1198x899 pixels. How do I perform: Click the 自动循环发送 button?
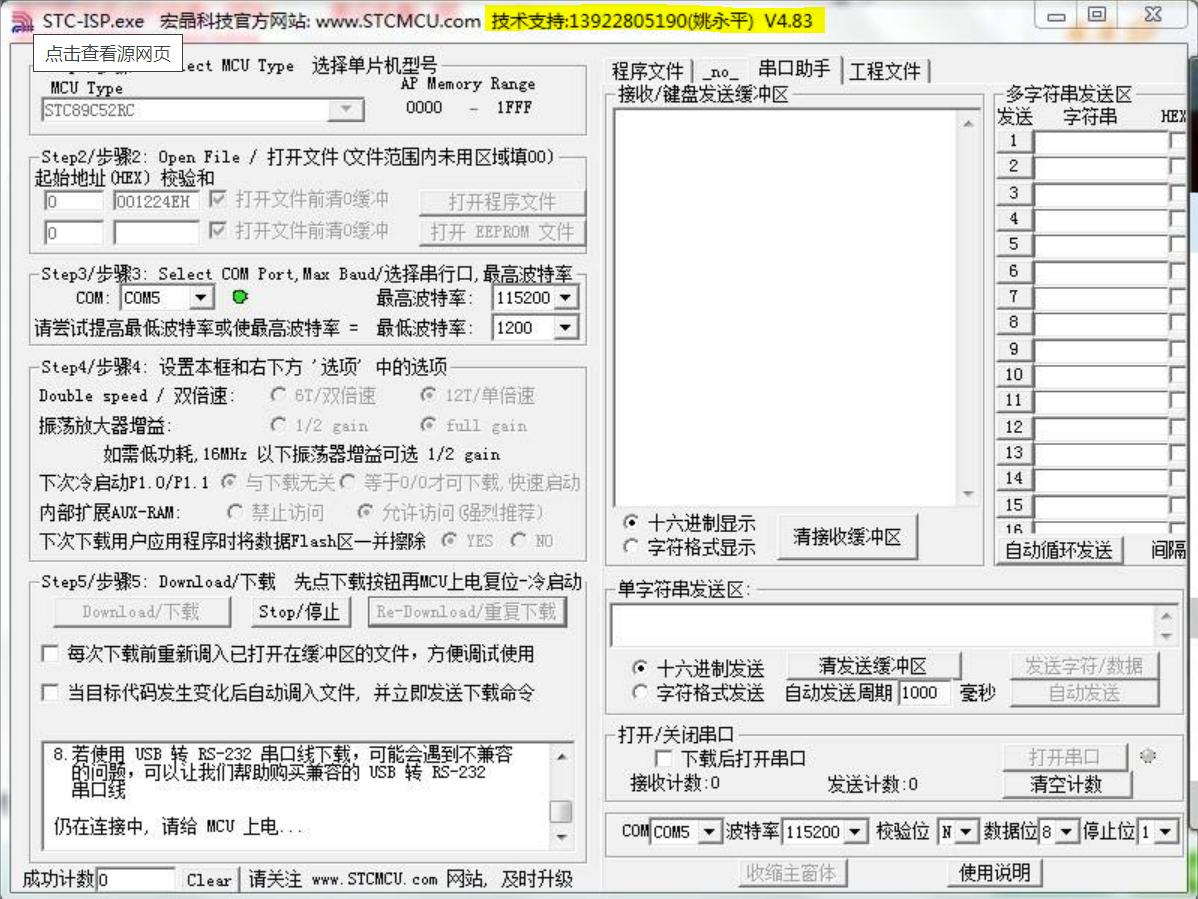[x=1059, y=550]
